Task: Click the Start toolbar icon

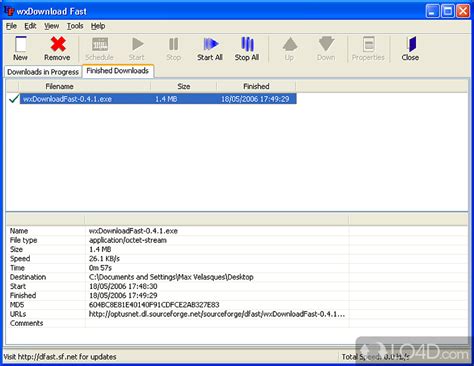Action: 137,44
